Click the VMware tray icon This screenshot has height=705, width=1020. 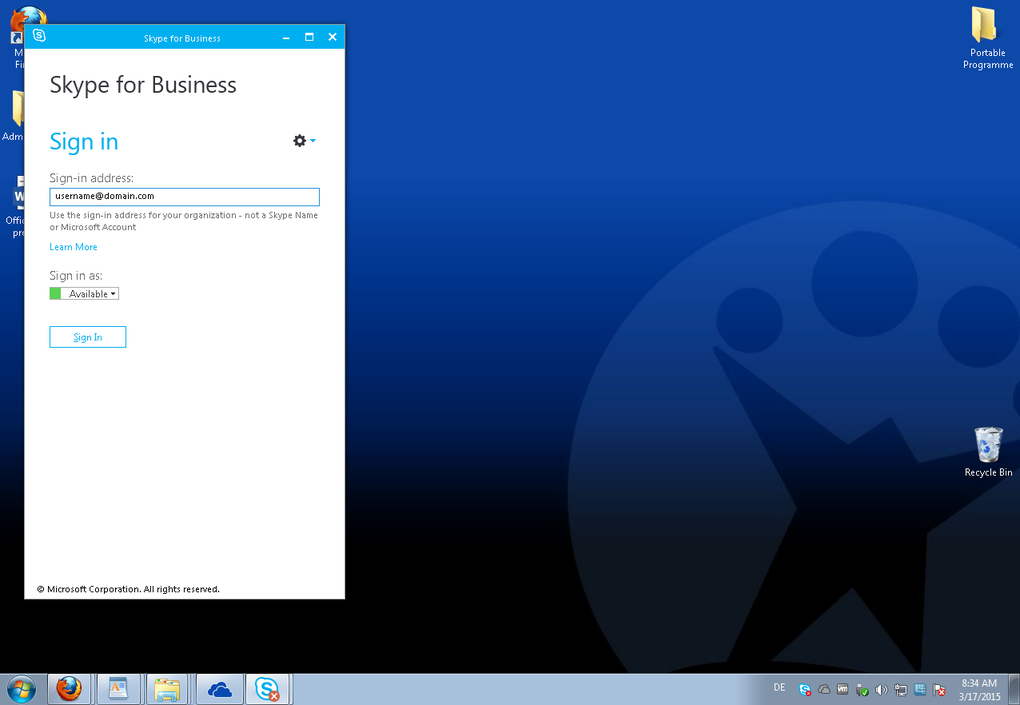[x=843, y=689]
